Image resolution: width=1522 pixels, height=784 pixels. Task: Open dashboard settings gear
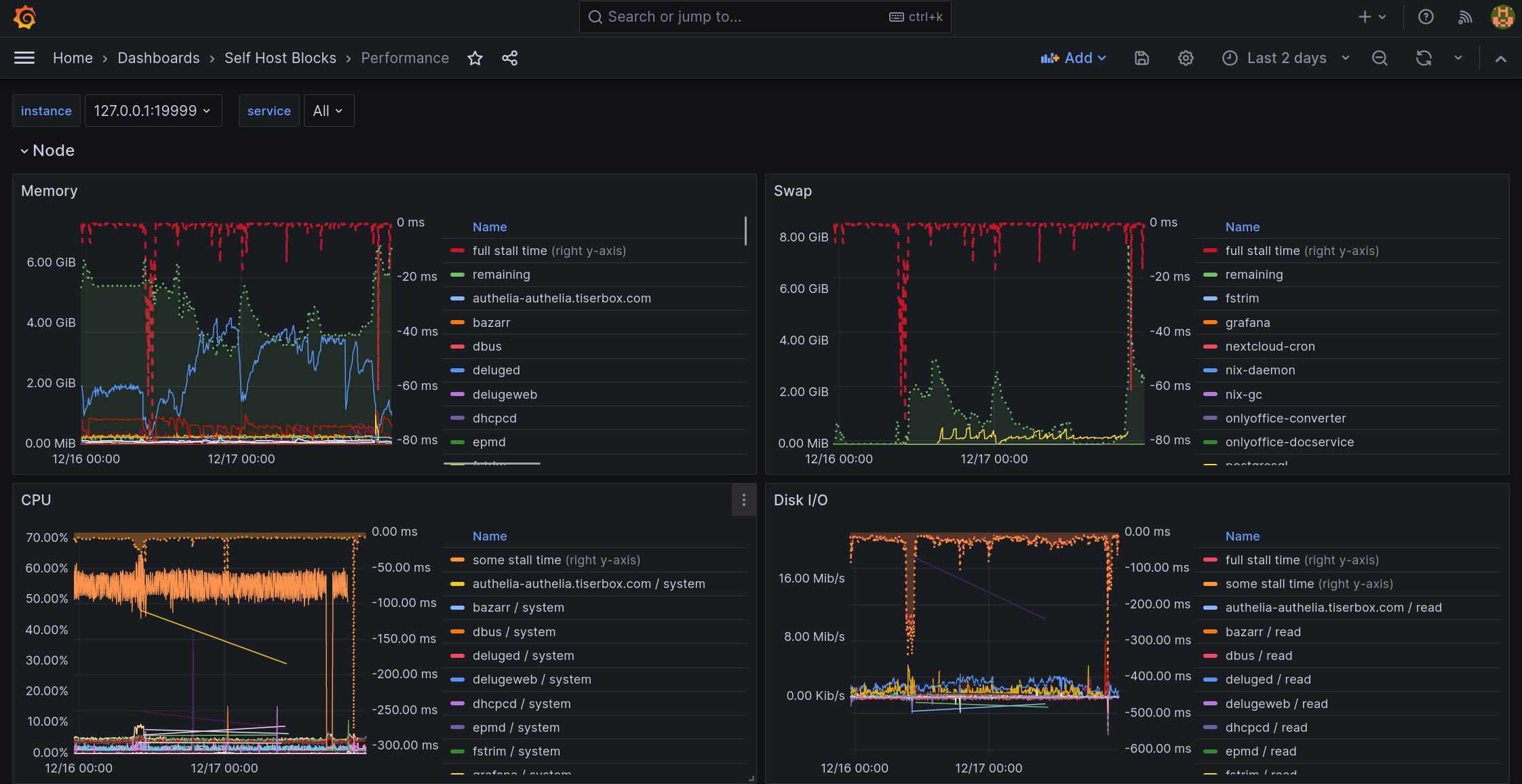point(1185,58)
